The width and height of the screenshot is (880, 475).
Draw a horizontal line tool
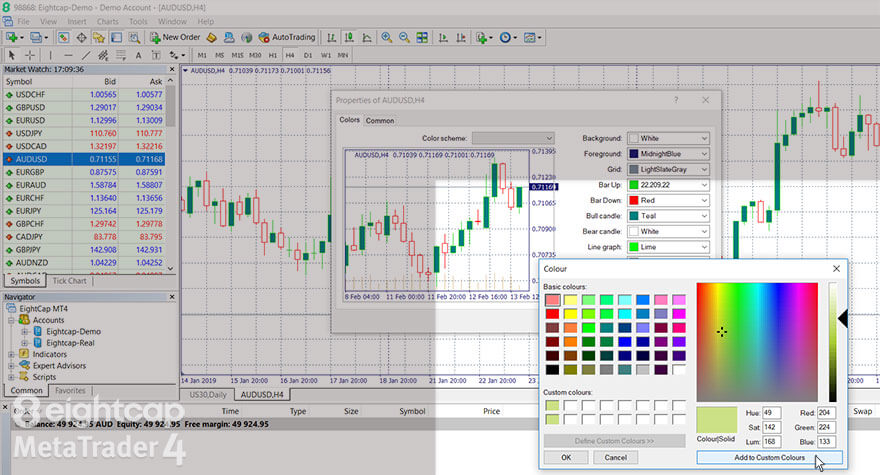68,55
